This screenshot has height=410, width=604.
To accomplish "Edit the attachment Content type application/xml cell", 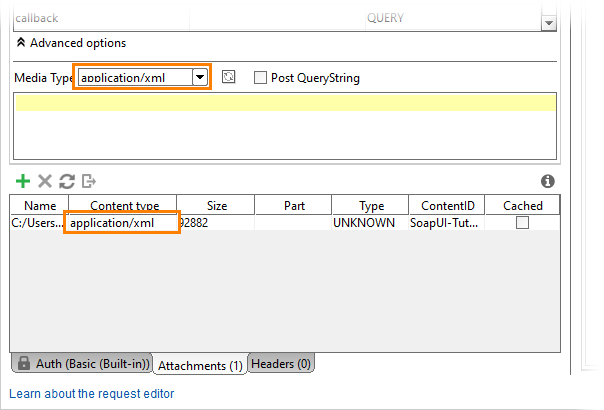I will [122, 222].
